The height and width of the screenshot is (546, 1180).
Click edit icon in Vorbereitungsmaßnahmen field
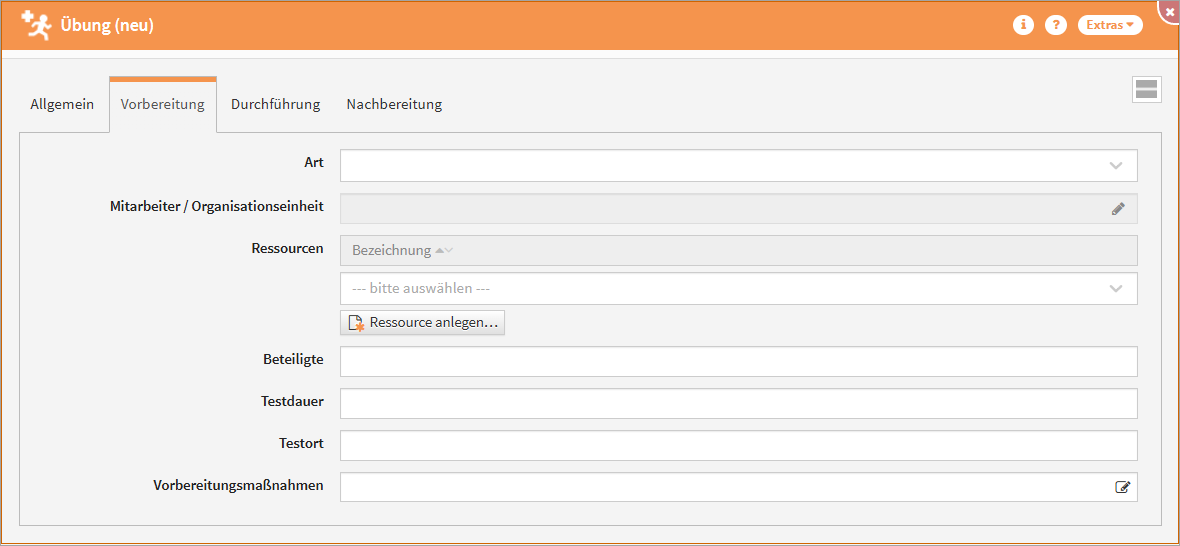click(x=1123, y=487)
